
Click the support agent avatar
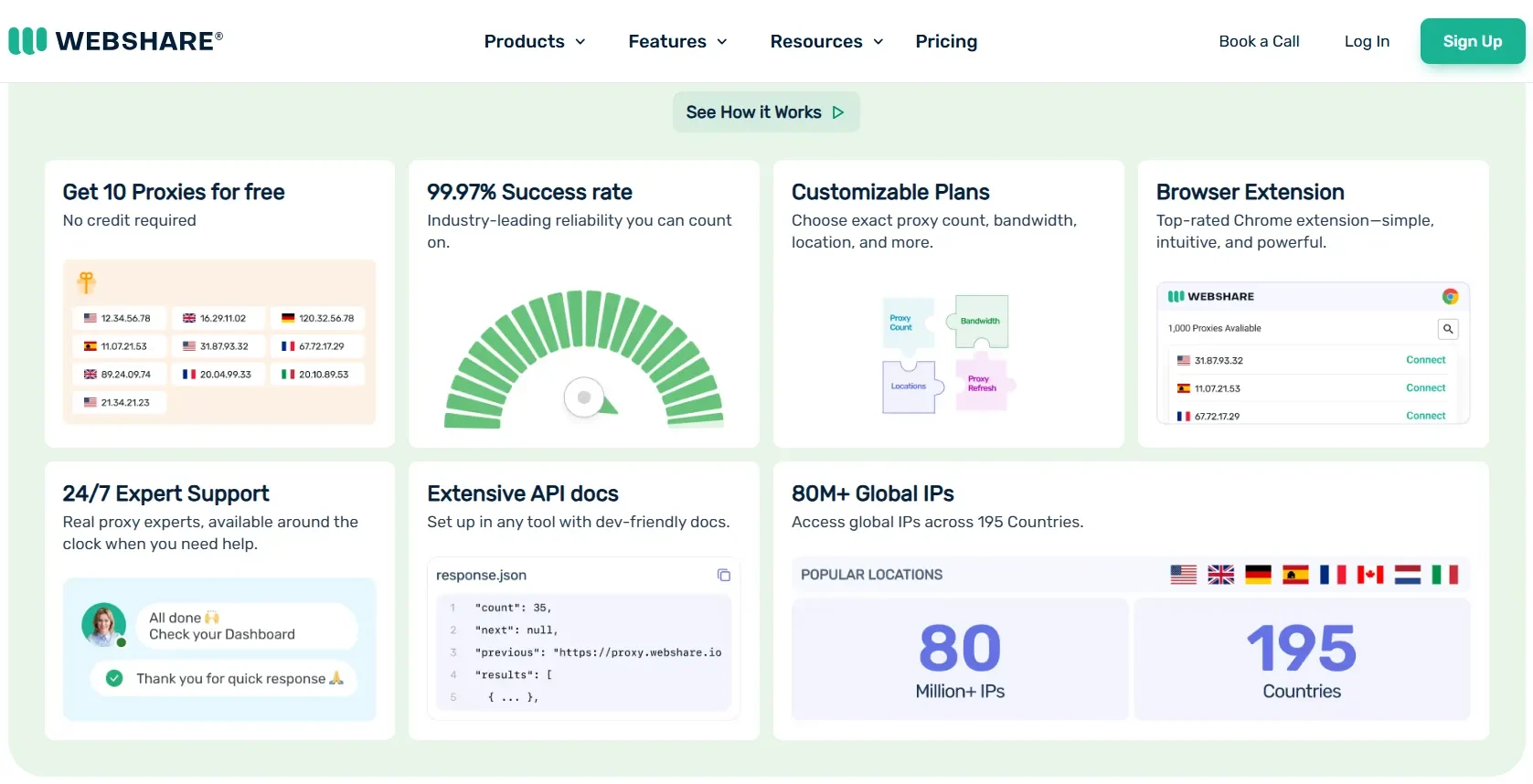(103, 625)
